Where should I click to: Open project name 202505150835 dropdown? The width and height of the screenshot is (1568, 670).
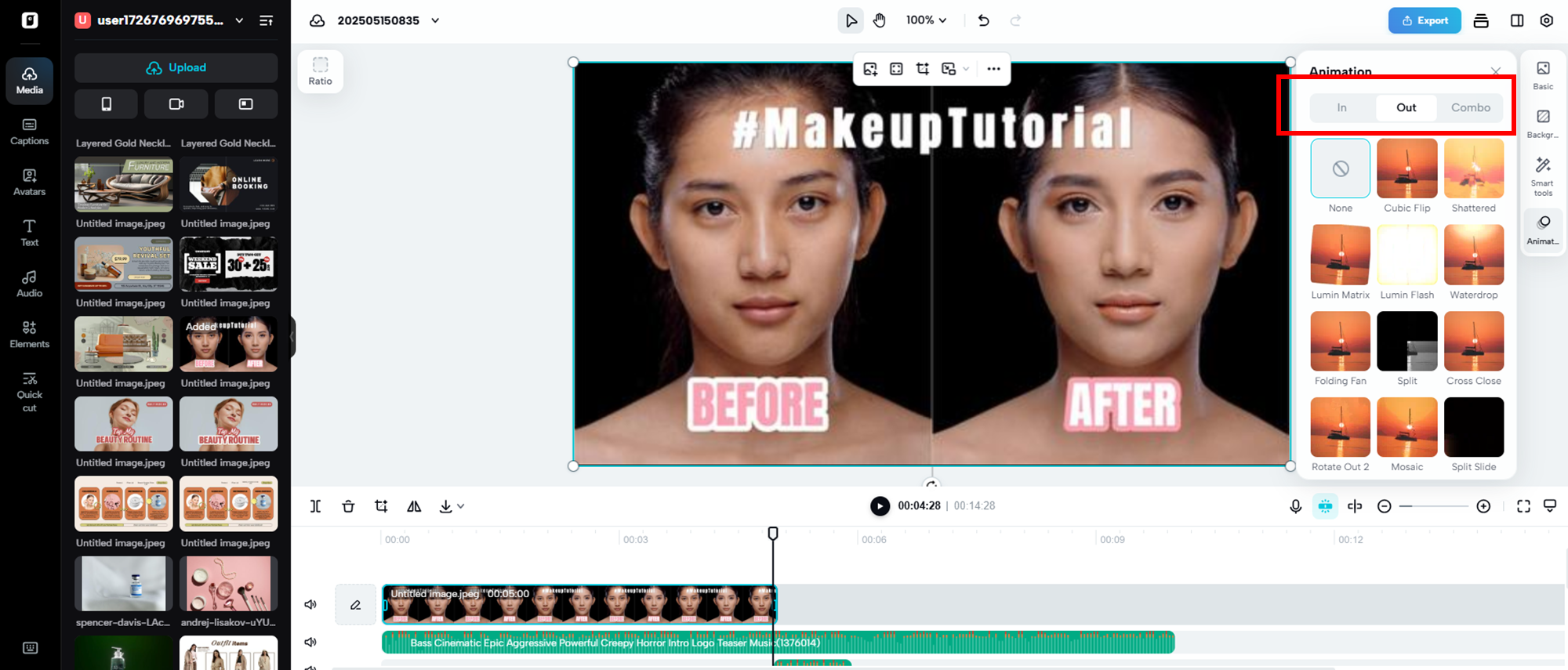[435, 20]
